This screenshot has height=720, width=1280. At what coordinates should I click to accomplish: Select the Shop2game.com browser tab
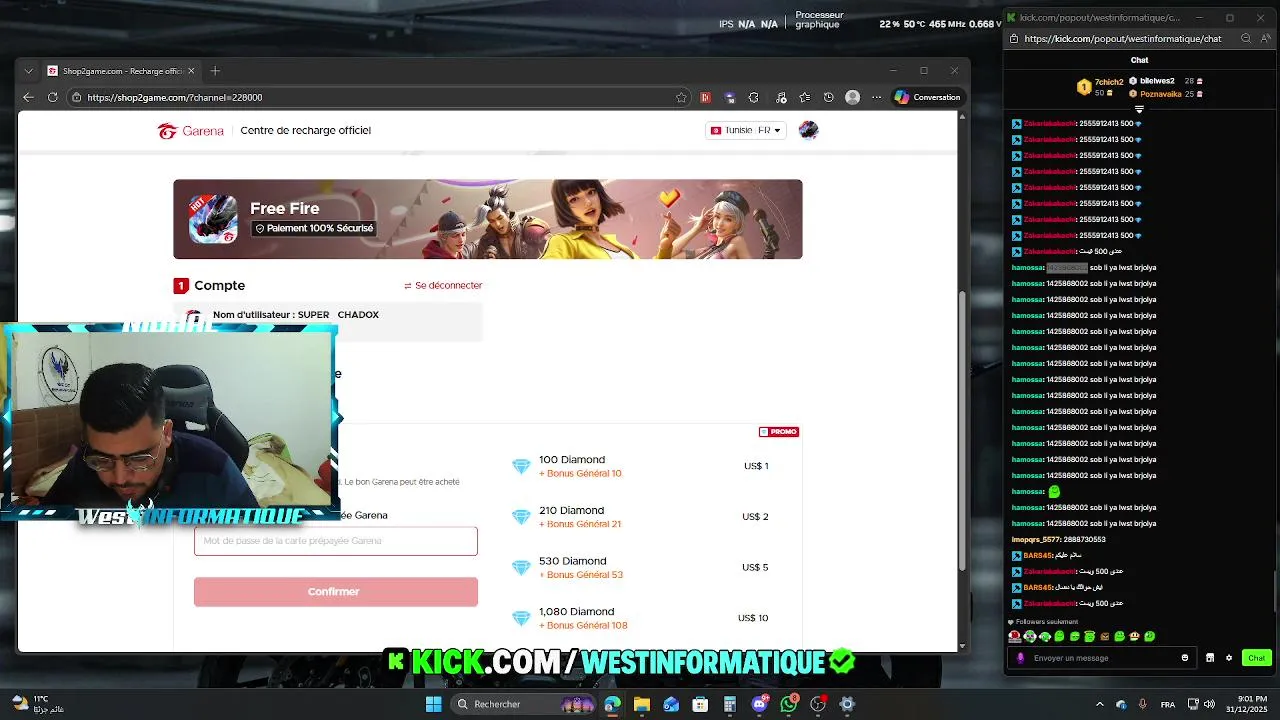120,71
